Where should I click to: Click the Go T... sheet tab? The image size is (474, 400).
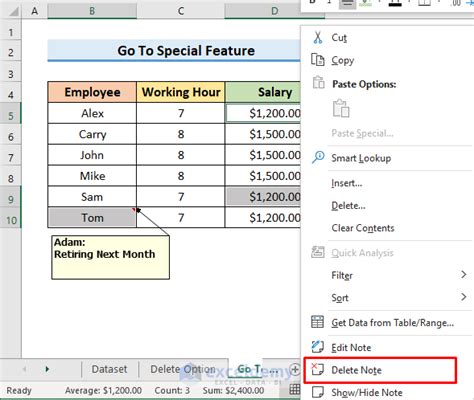(257, 369)
